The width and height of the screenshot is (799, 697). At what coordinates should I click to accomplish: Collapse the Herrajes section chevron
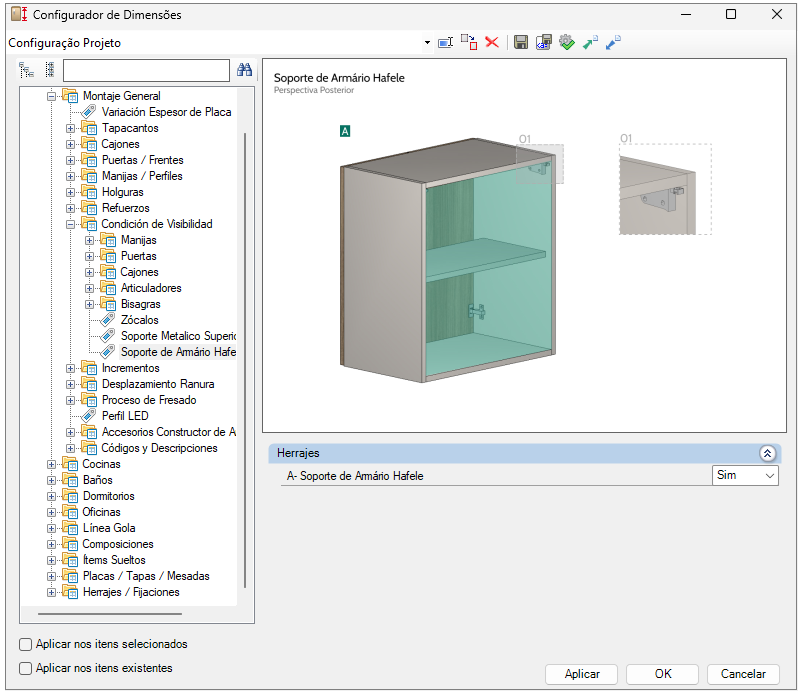pyautogui.click(x=767, y=453)
